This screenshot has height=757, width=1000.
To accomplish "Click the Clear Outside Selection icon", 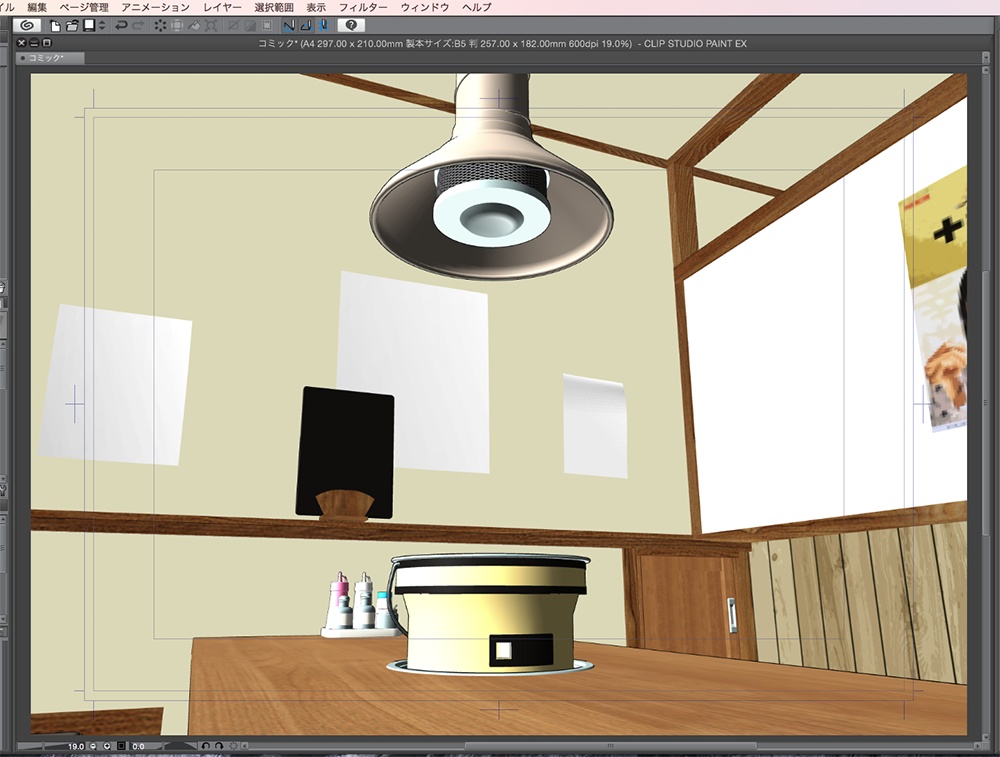I will coord(177,26).
